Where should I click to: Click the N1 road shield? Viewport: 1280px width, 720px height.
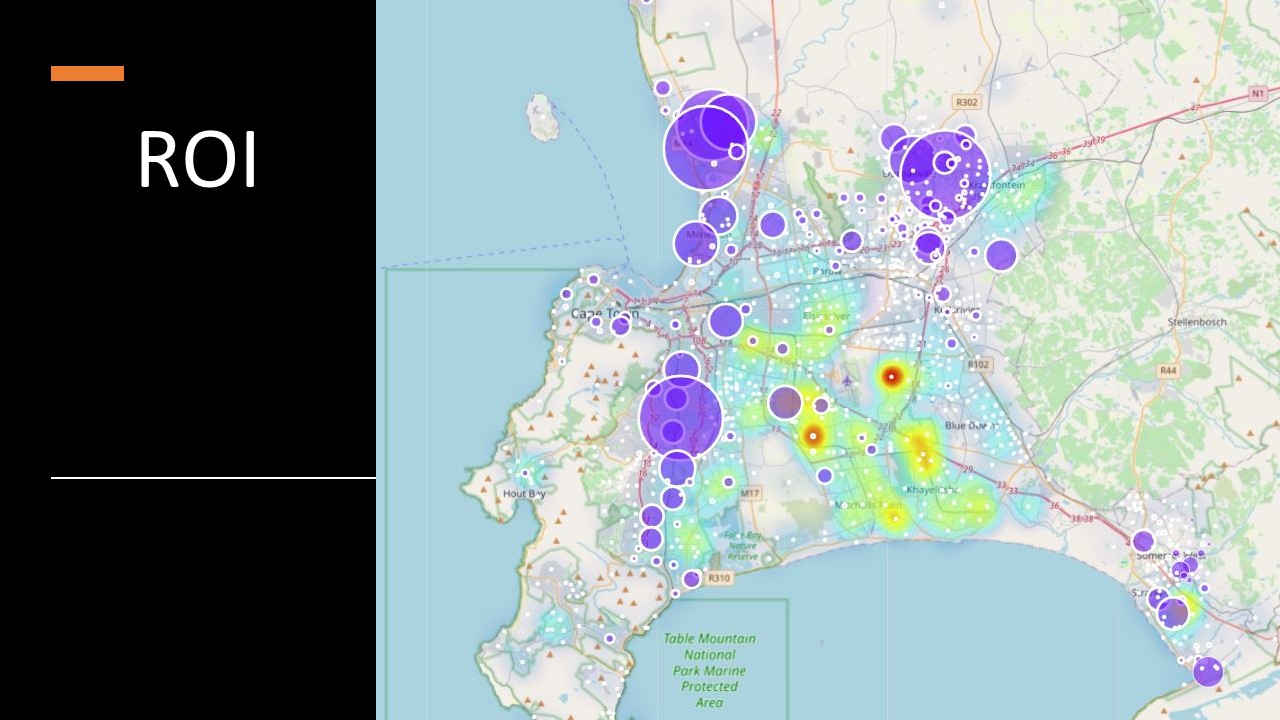click(1258, 93)
